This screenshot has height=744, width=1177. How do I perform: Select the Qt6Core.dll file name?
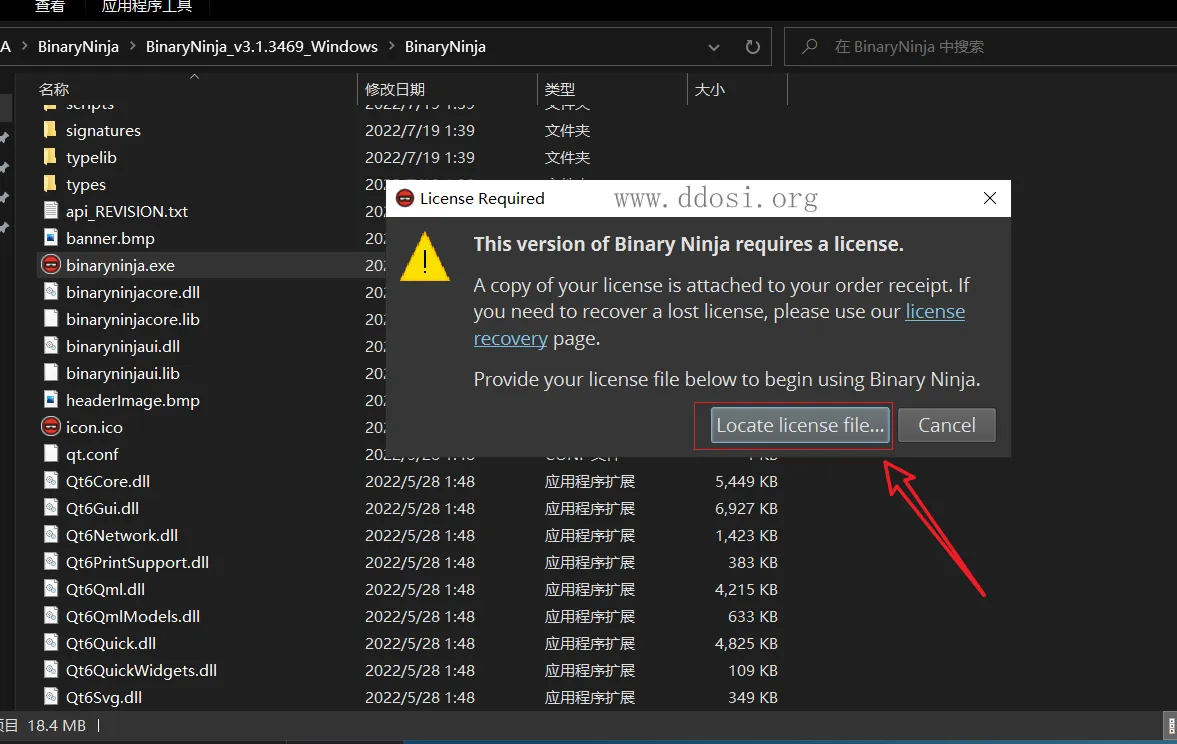coord(107,481)
